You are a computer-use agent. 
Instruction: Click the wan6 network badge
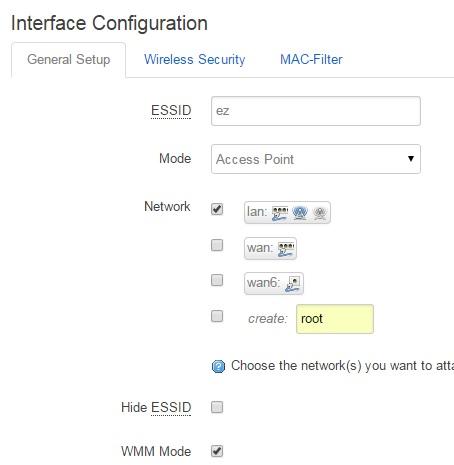(x=274, y=284)
